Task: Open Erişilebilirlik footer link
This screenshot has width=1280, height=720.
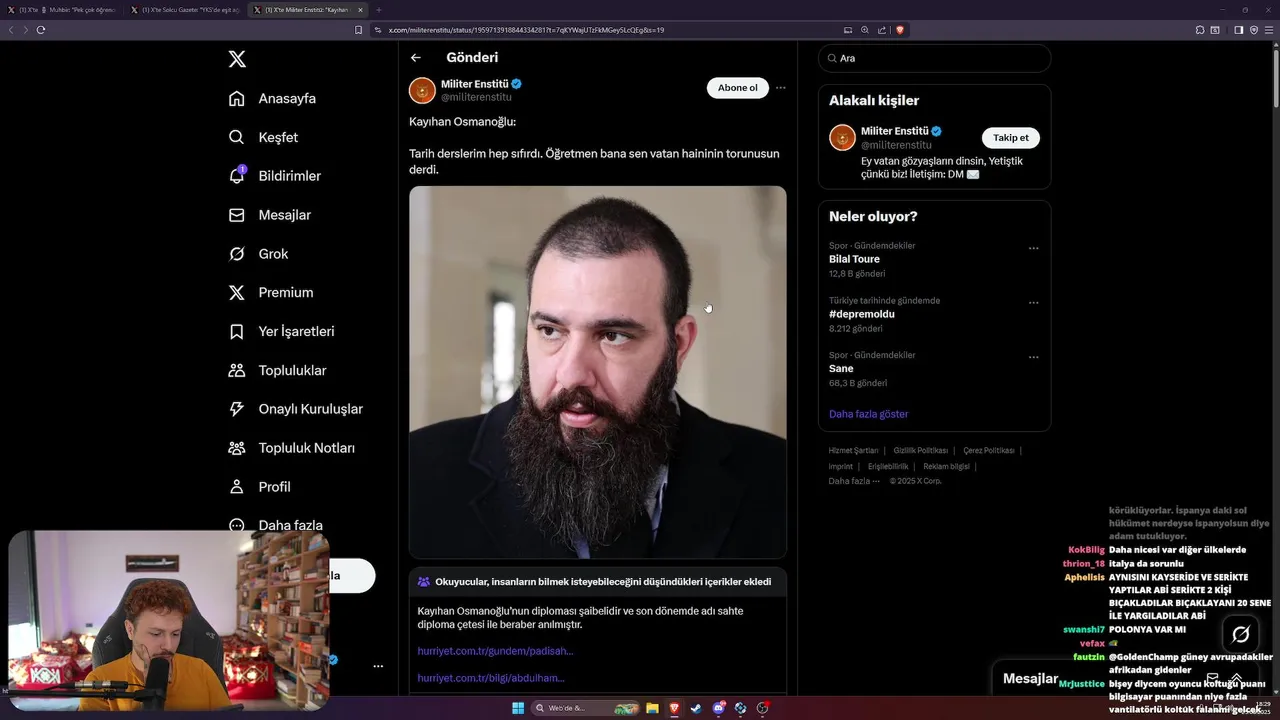Action: 888,466
